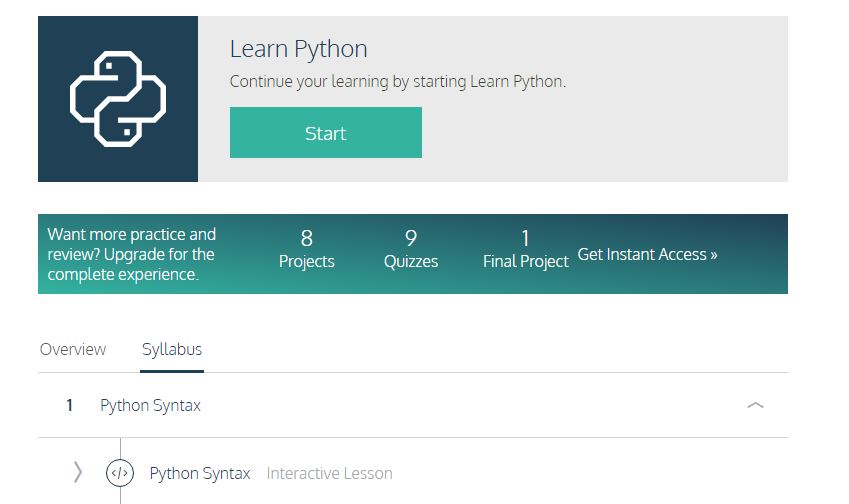Select the Syllabus tab
Screen dimensions: 849x504
[x=172, y=349]
